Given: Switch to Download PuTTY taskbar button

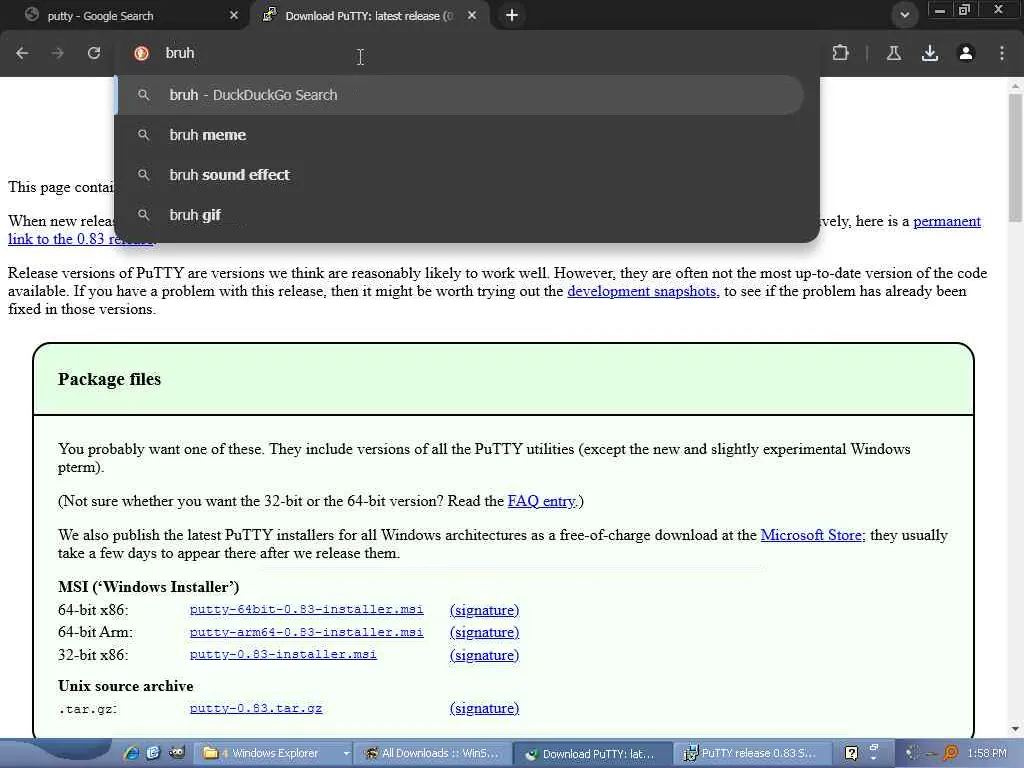Looking at the screenshot, I should point(592,754).
